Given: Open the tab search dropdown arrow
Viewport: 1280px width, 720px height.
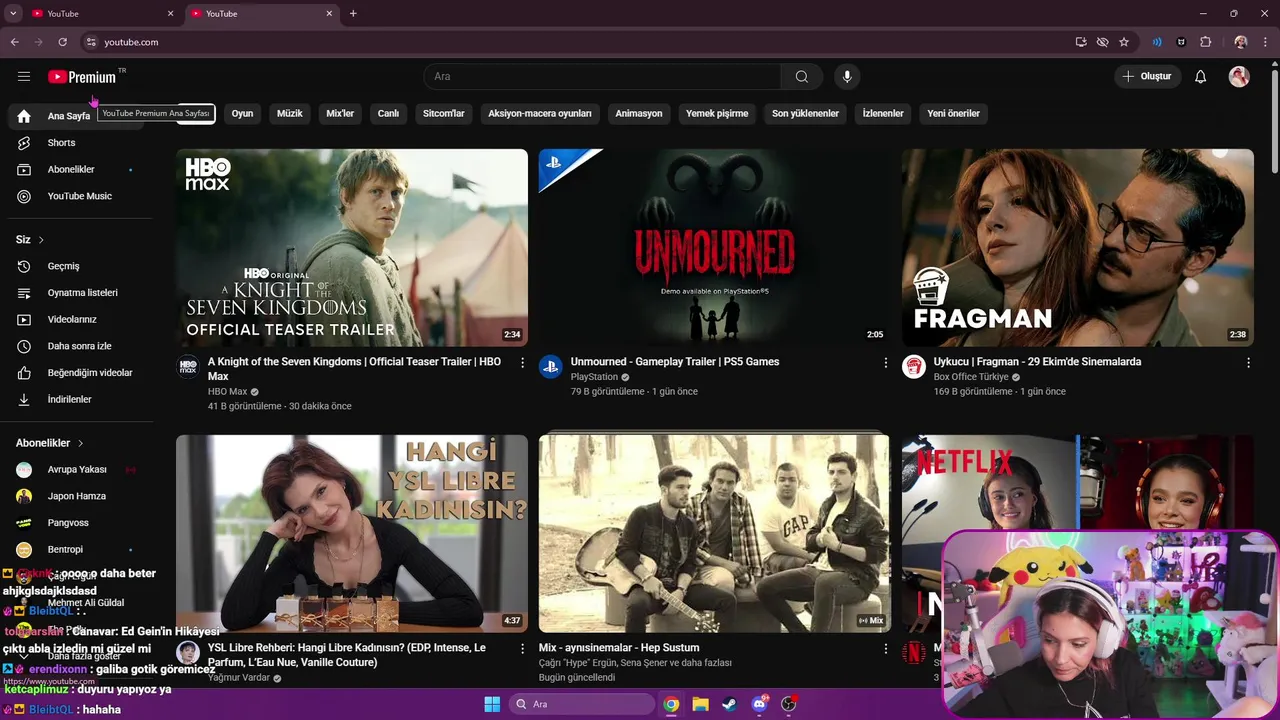Looking at the screenshot, I should (13, 13).
